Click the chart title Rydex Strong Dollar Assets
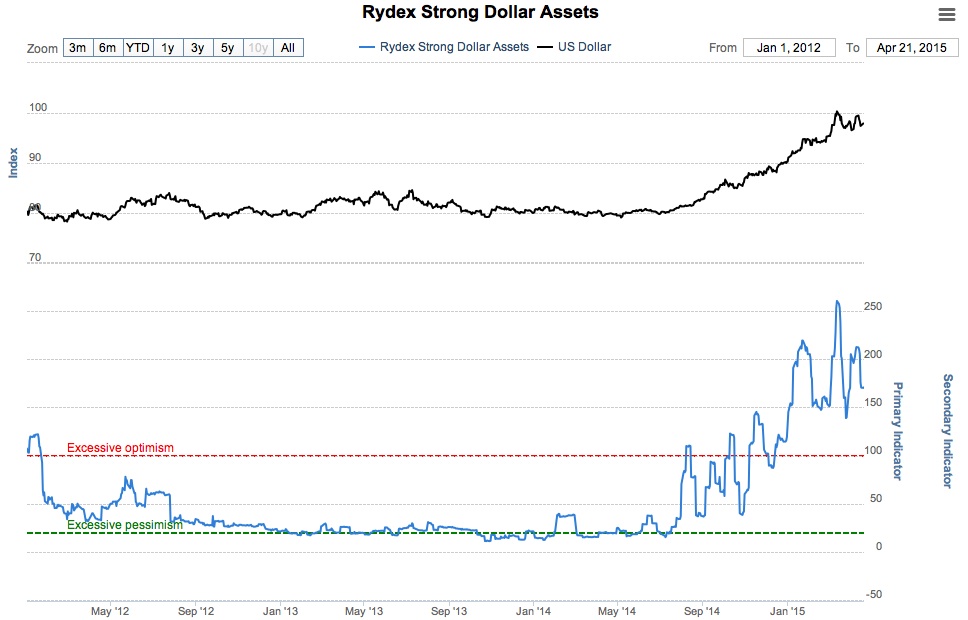 pyautogui.click(x=481, y=13)
